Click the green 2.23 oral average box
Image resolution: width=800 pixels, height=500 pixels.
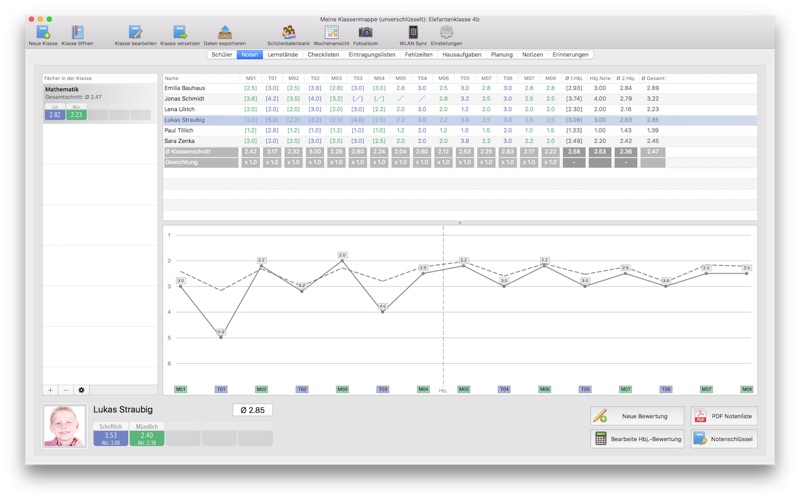(76, 115)
